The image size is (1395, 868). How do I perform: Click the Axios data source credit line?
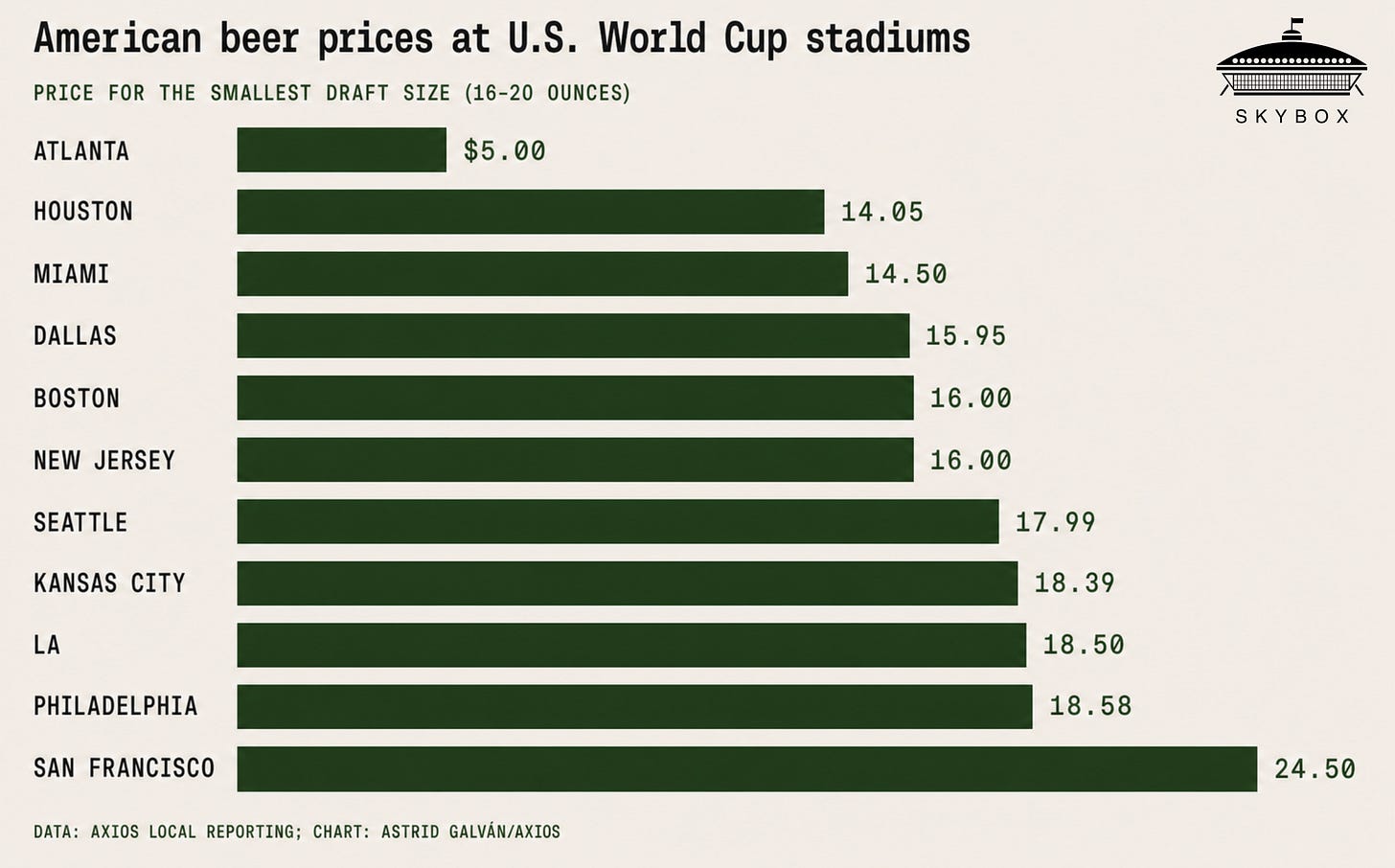tap(297, 832)
